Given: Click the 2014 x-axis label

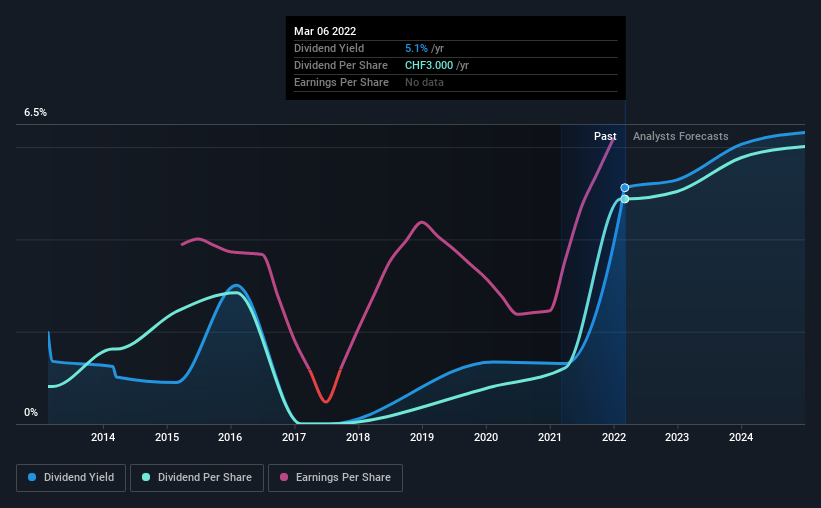Looking at the screenshot, I should 103,437.
